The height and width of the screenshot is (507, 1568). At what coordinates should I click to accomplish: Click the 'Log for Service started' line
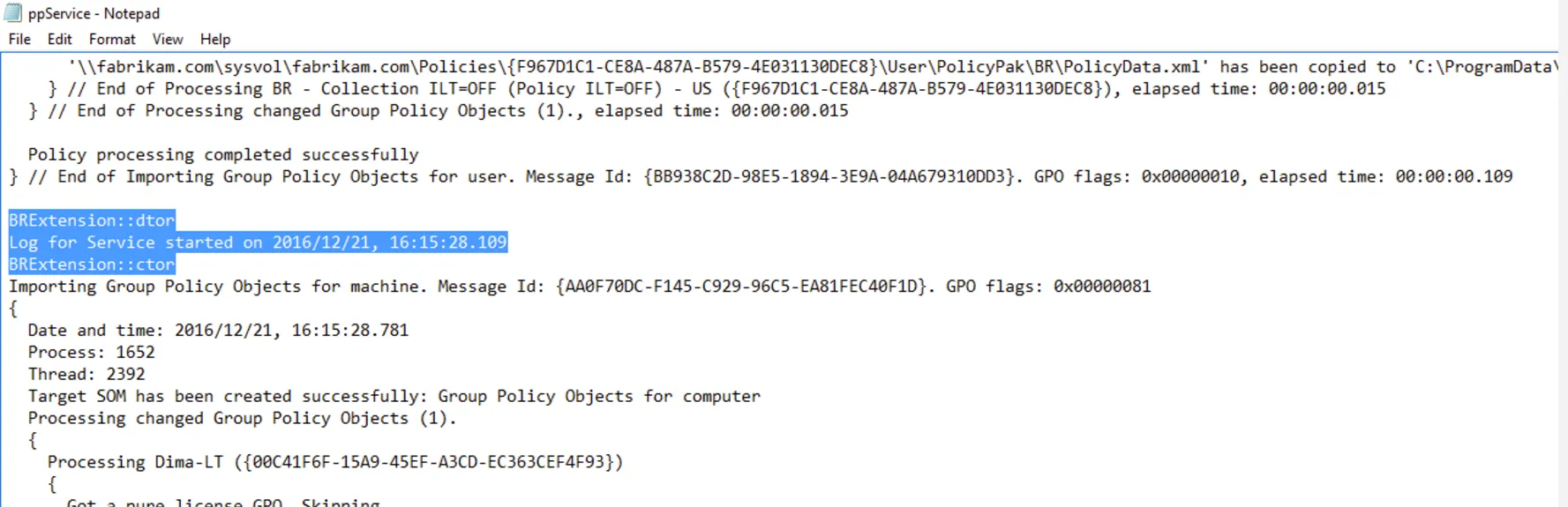tap(258, 242)
